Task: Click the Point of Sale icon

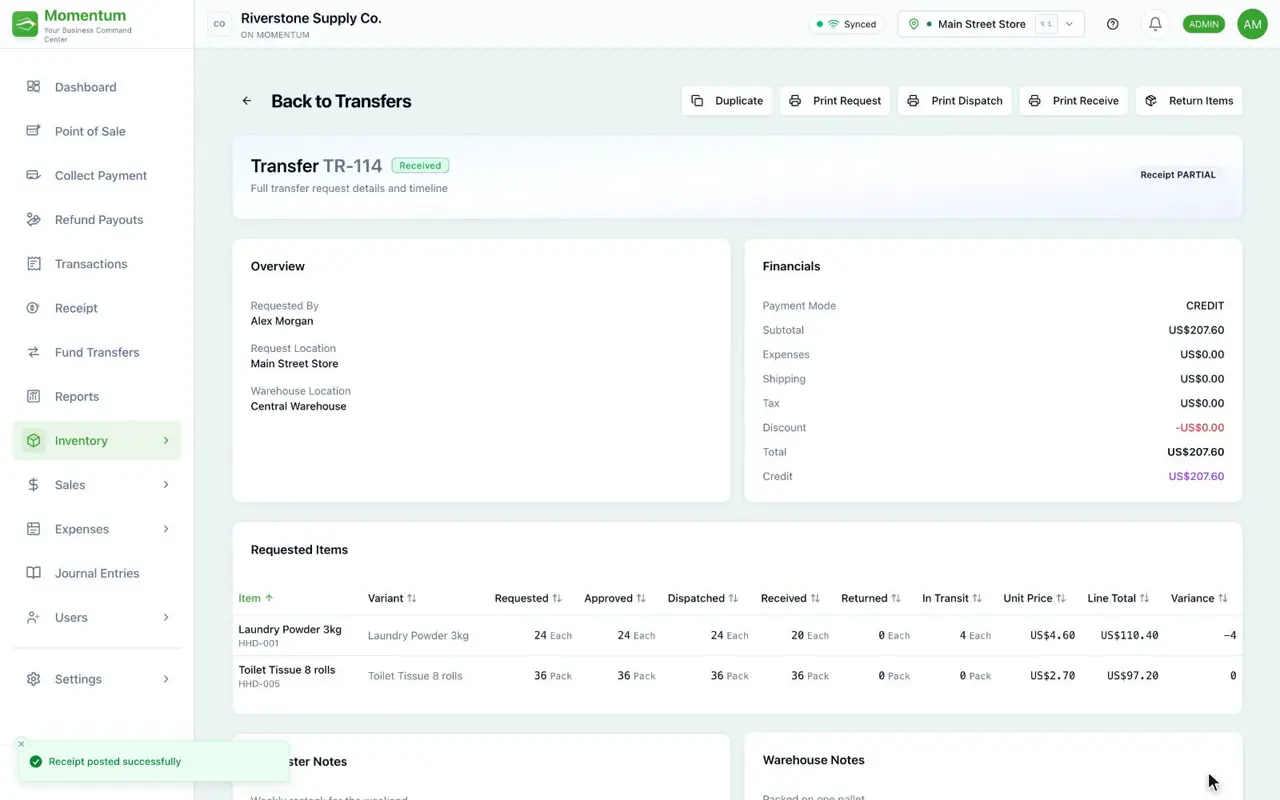Action: (x=34, y=131)
